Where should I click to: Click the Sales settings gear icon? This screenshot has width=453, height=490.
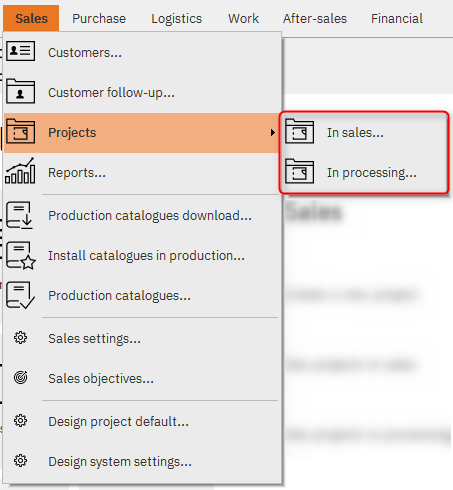coord(20,338)
